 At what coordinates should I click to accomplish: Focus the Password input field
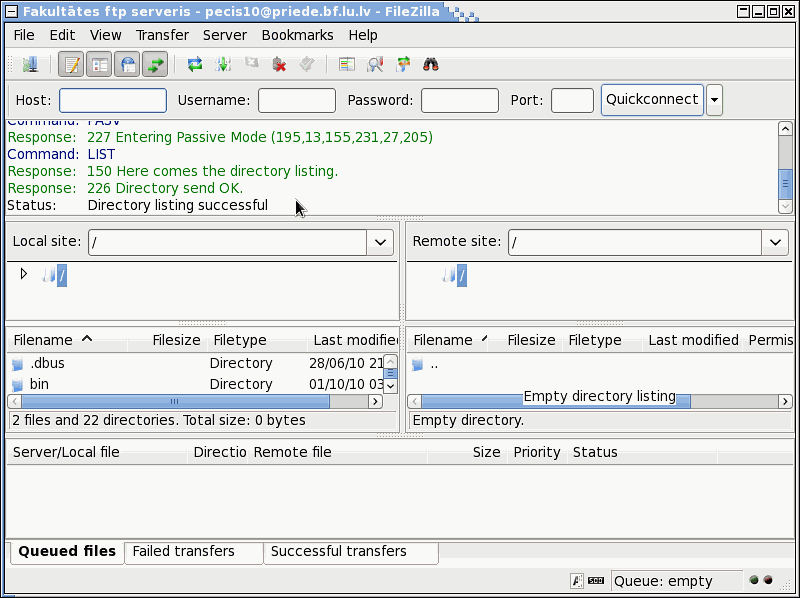(x=460, y=100)
